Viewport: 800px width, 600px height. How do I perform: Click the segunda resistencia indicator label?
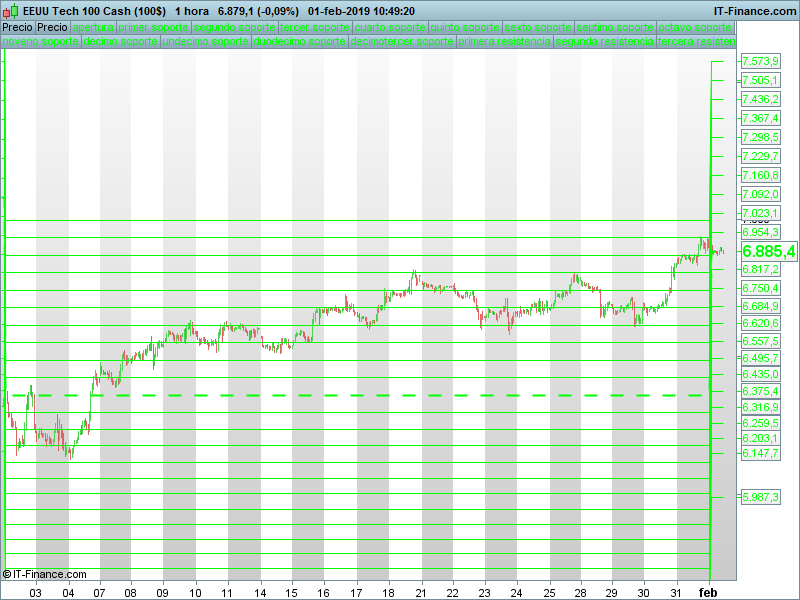tap(605, 42)
